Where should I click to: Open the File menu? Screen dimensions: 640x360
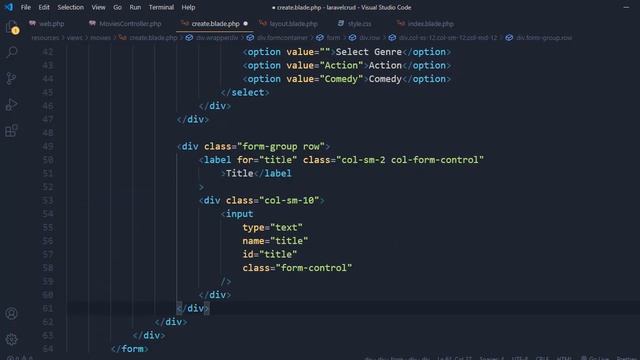point(26,7)
